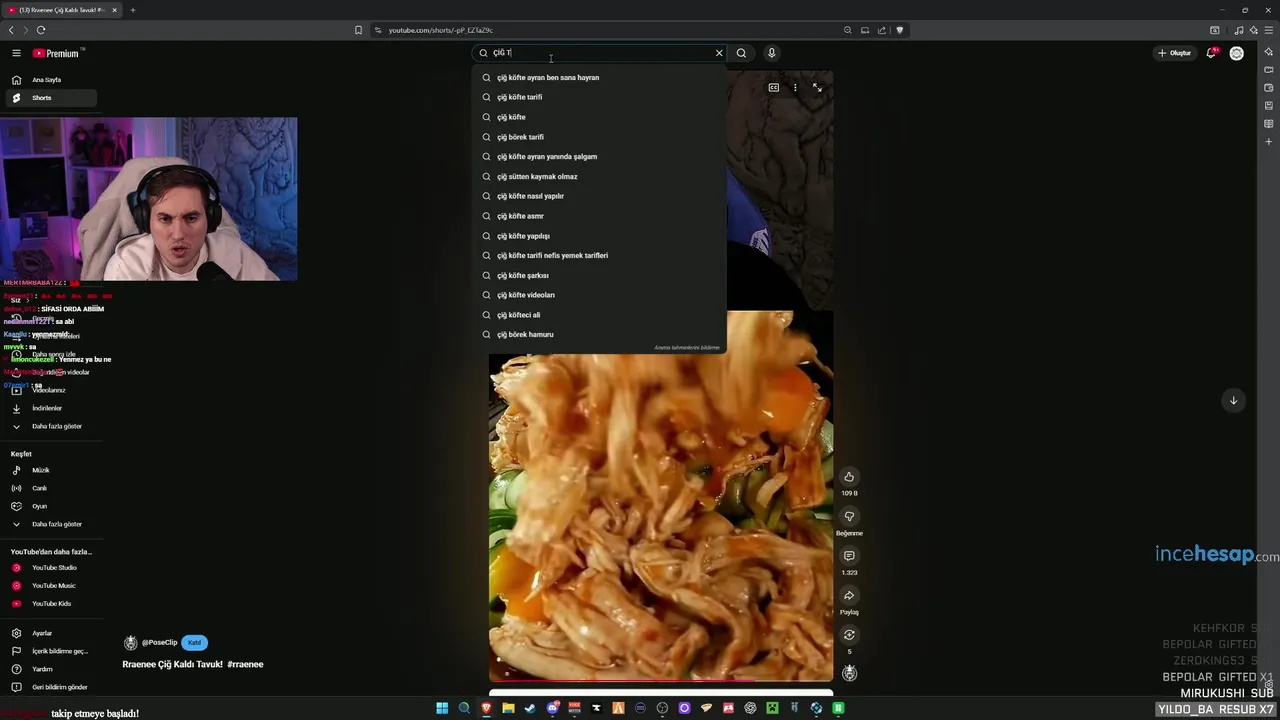Choose suggestion 'çiğ köfte tarifi'
Image resolution: width=1280 pixels, height=720 pixels.
coord(600,97)
